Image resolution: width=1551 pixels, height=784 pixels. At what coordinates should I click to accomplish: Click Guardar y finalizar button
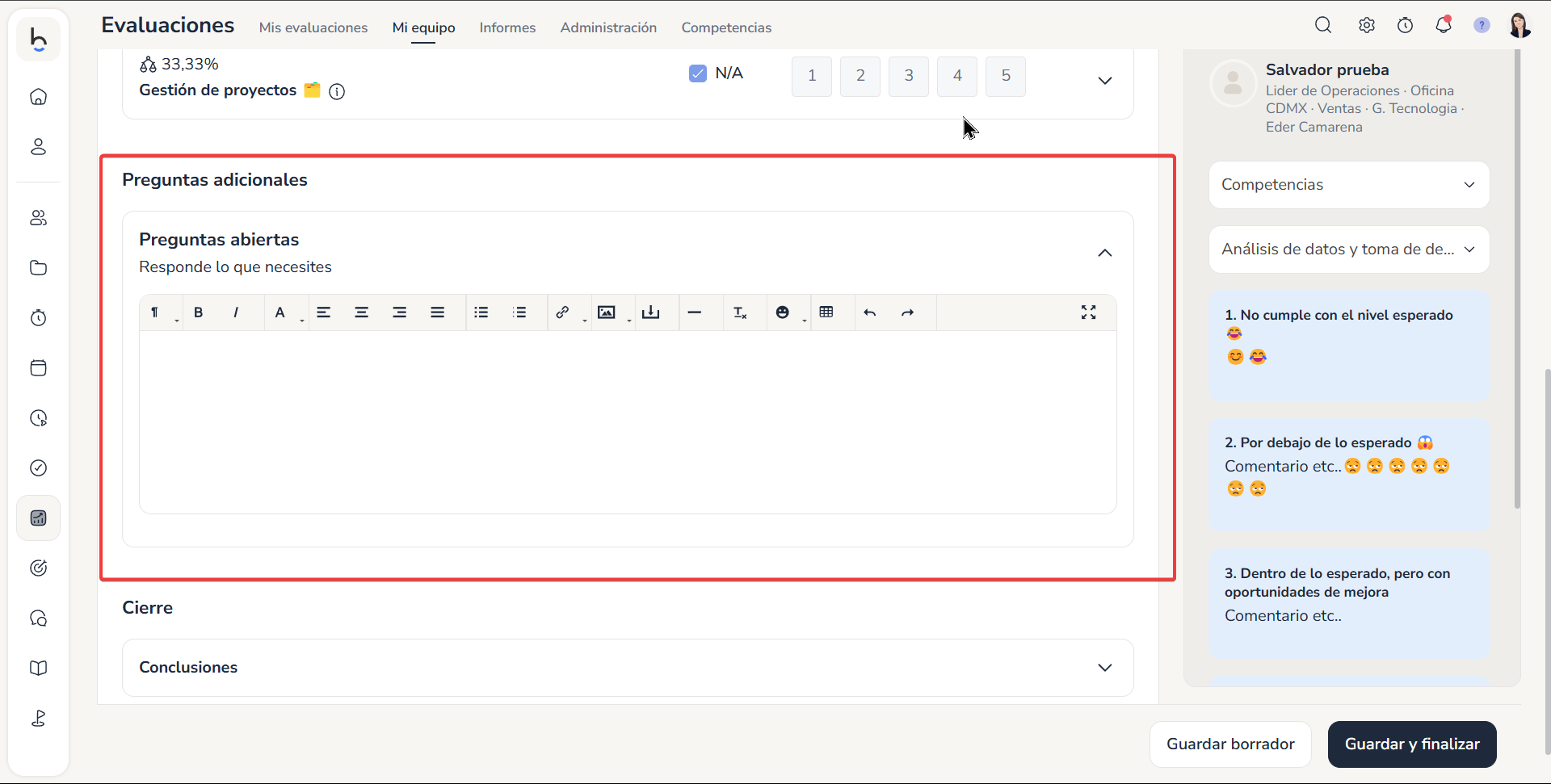[1412, 744]
